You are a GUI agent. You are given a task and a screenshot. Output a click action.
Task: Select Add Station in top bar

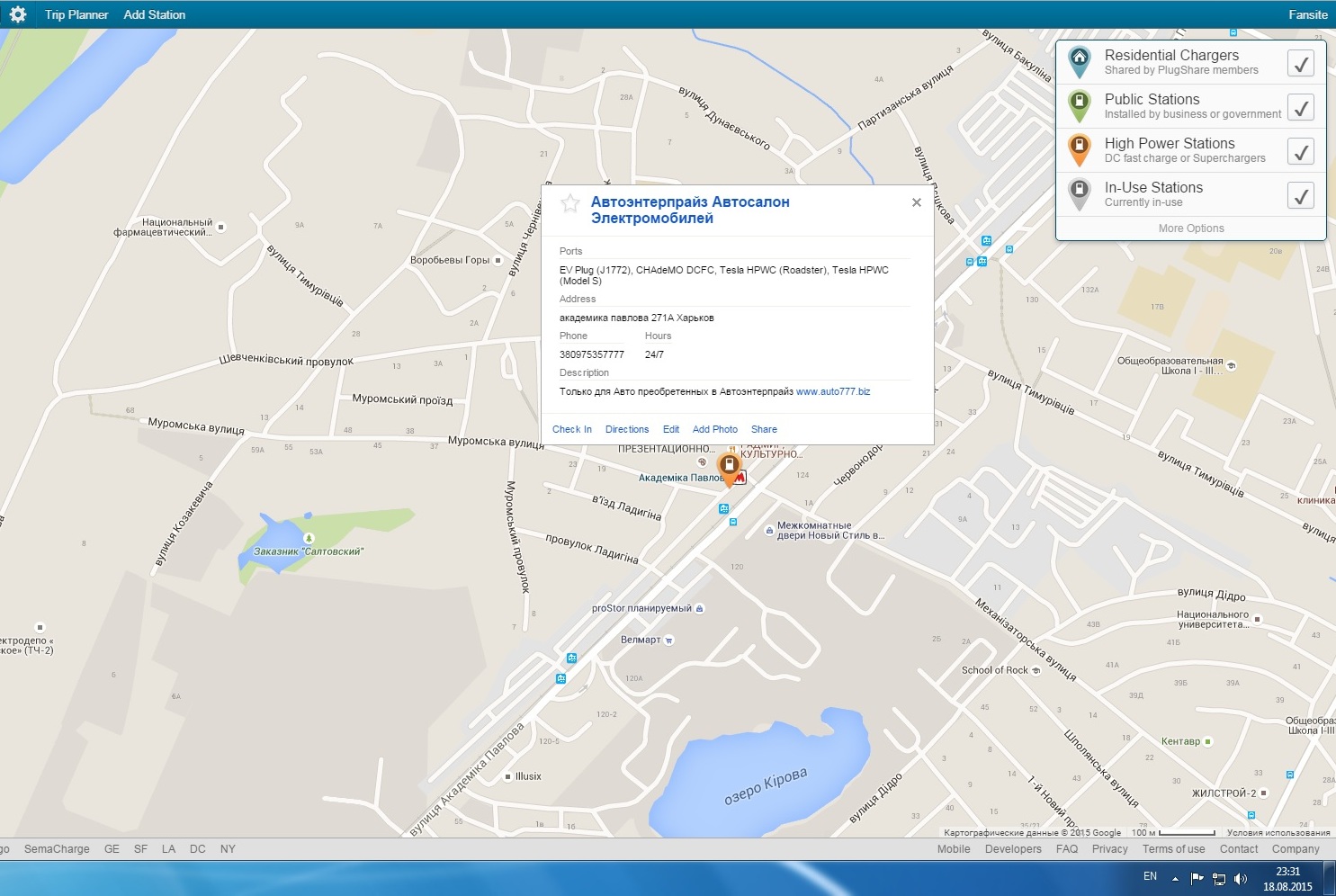point(154,14)
